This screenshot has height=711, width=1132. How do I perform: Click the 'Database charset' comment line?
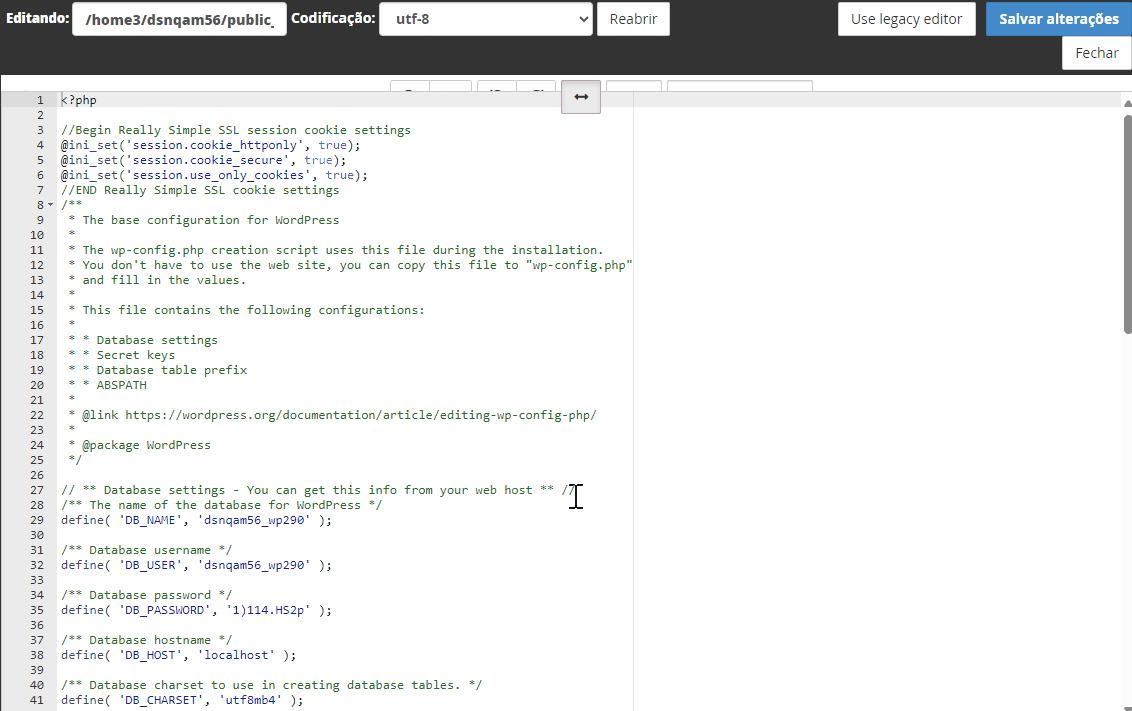[271, 685]
